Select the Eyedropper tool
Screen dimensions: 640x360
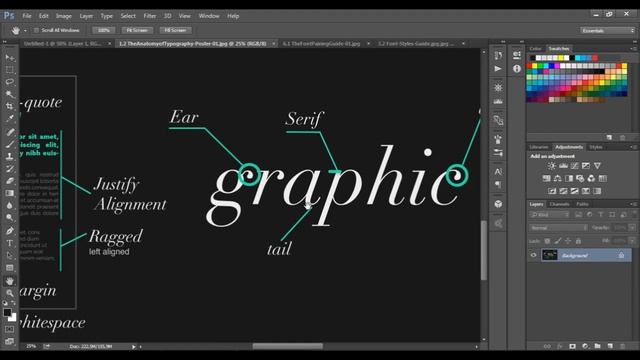[x=9, y=119]
